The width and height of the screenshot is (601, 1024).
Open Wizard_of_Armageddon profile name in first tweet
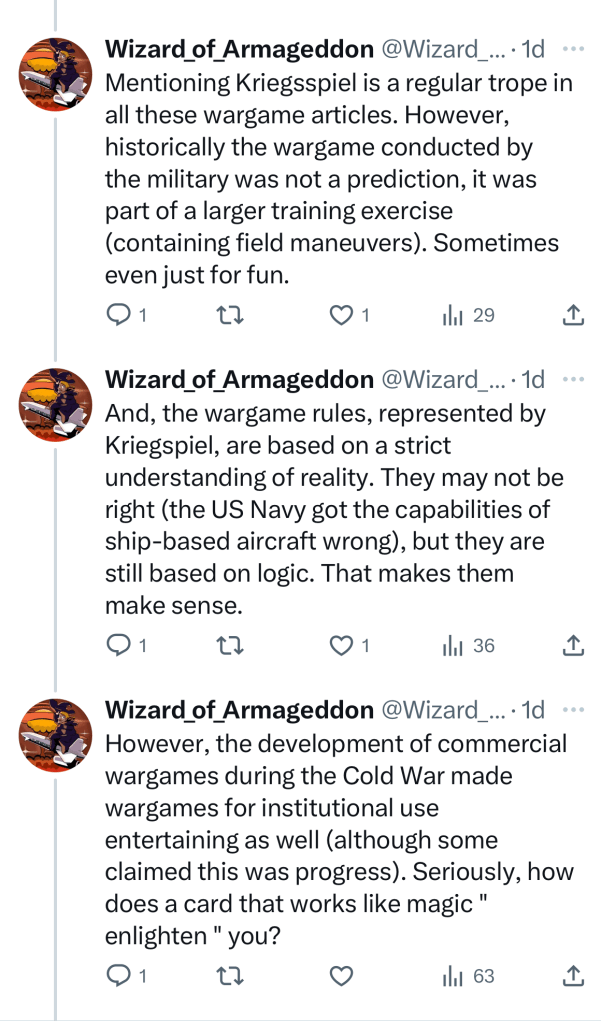239,49
